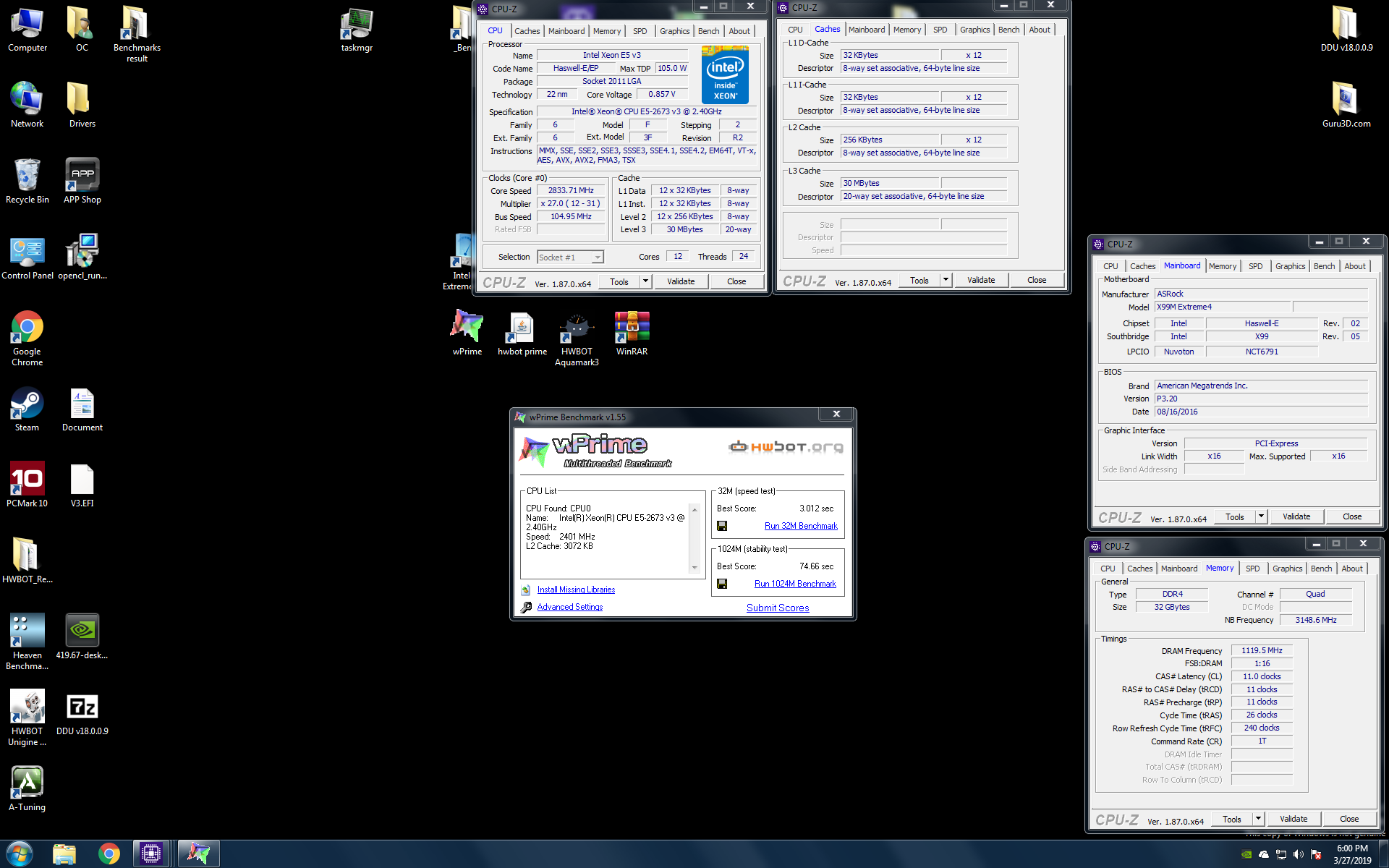
Task: Launch Steam desktop shortcut
Action: (x=27, y=409)
